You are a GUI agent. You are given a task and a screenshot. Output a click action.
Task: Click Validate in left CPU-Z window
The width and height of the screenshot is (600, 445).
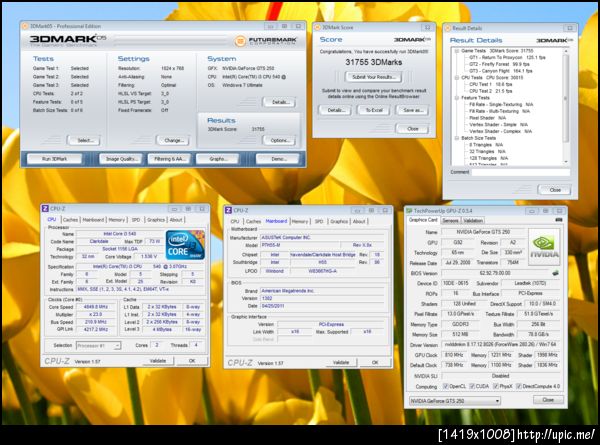158,361
